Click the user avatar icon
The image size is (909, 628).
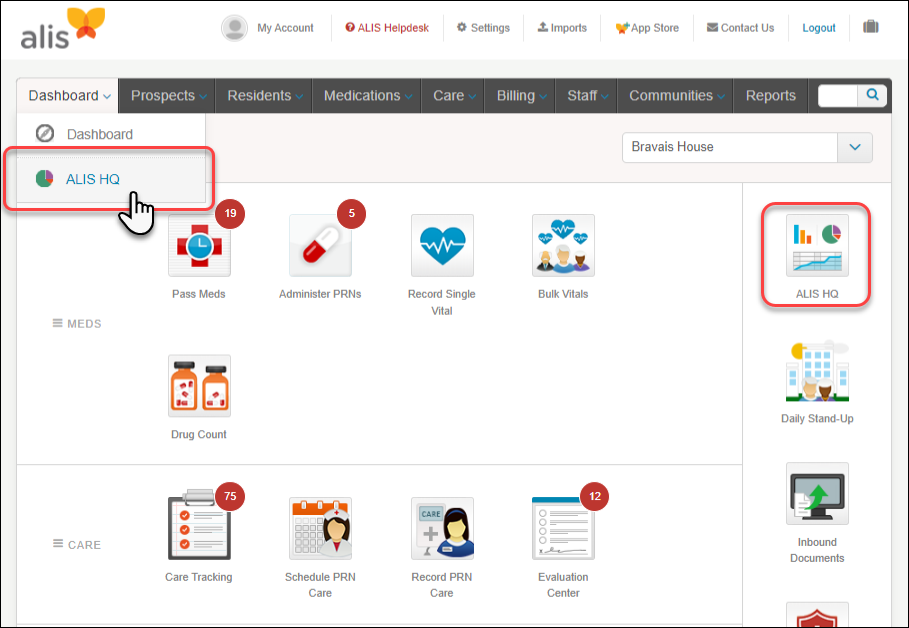[234, 28]
